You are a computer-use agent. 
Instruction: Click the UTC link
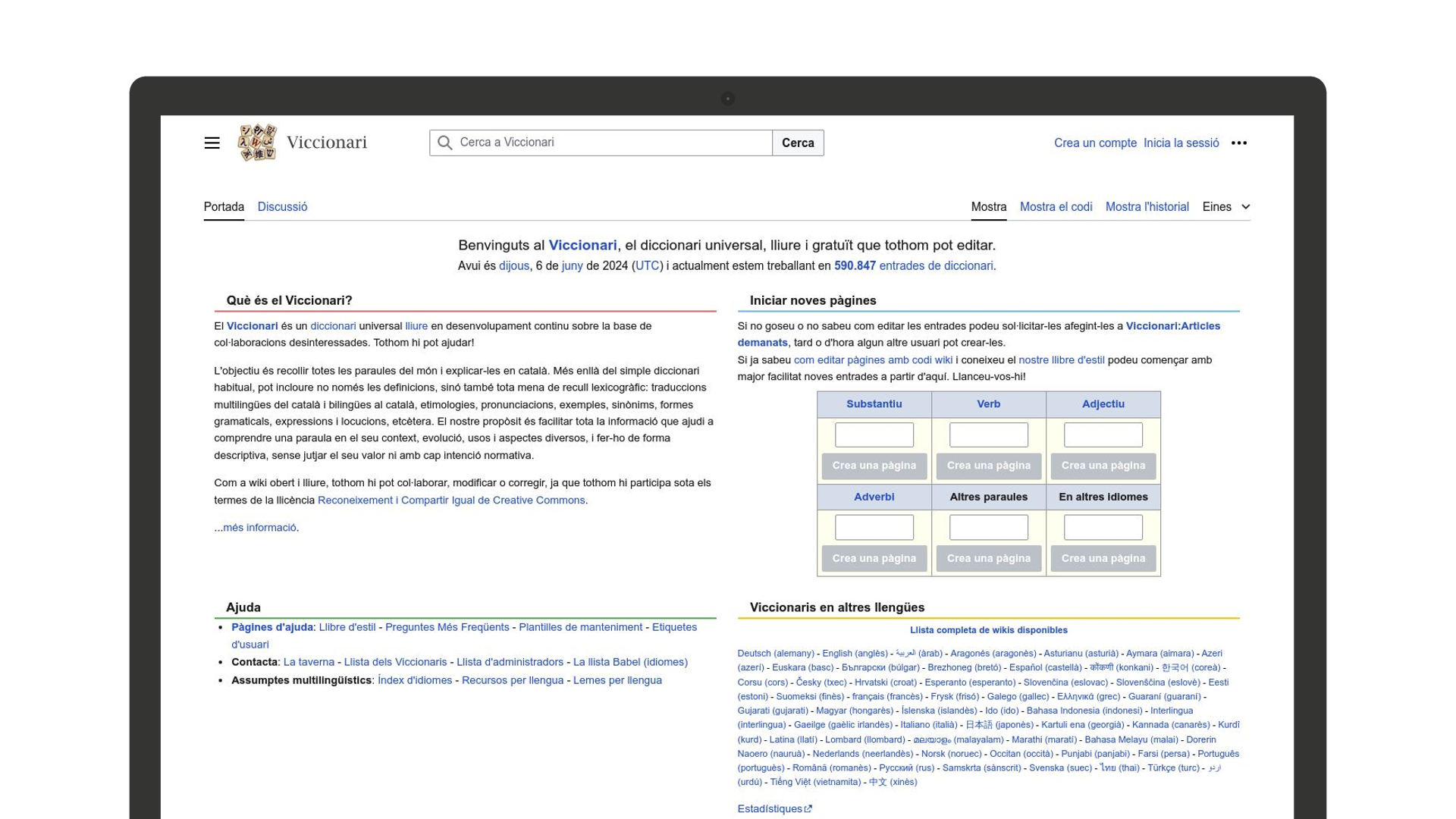[x=647, y=266]
